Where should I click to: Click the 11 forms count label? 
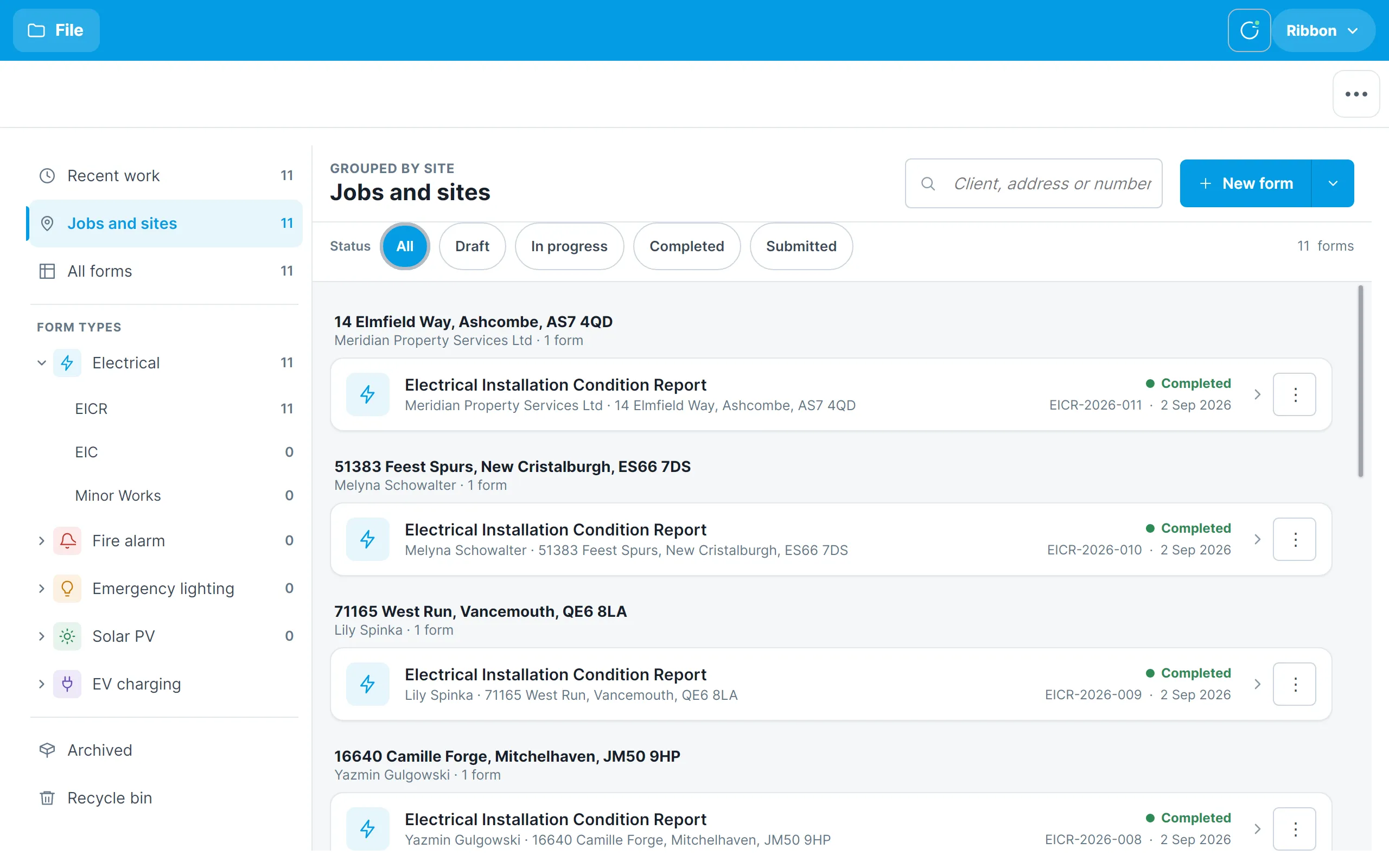[1326, 246]
